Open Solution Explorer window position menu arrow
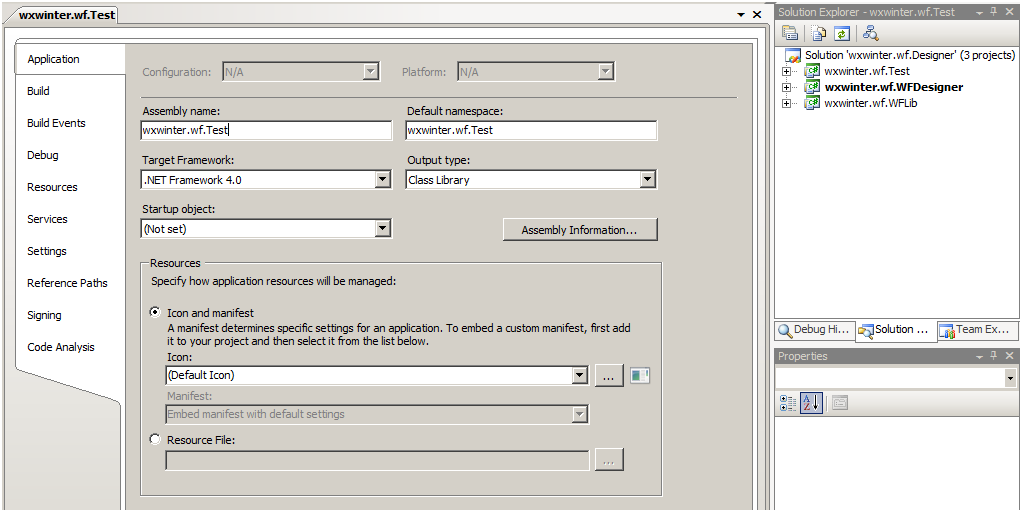The image size is (1024, 512). pyautogui.click(x=980, y=12)
